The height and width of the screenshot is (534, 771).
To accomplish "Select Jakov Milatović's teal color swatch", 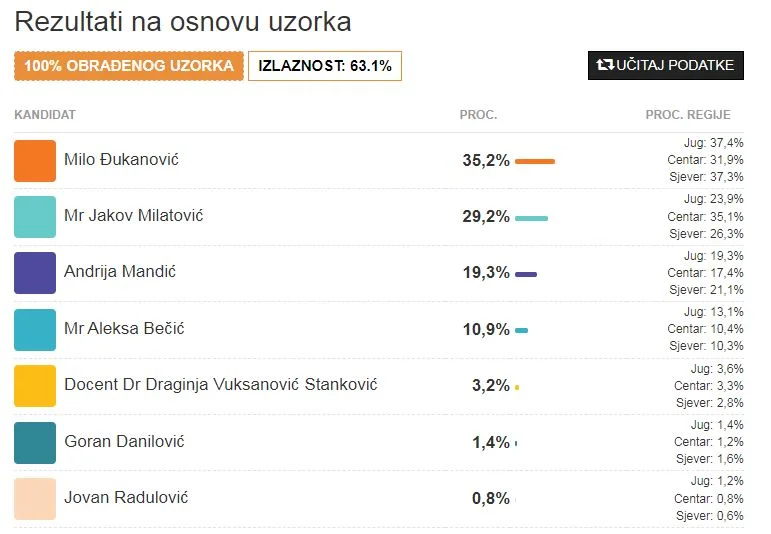I will pyautogui.click(x=35, y=217).
